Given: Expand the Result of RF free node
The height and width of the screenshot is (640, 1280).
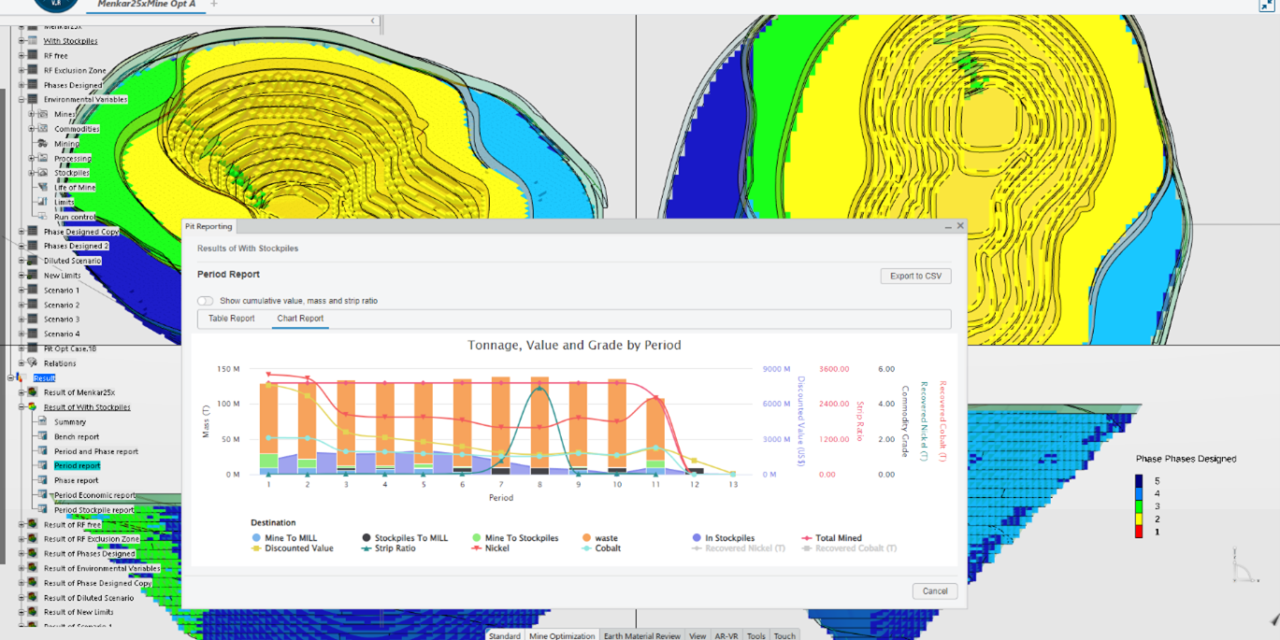Looking at the screenshot, I should [x=21, y=525].
